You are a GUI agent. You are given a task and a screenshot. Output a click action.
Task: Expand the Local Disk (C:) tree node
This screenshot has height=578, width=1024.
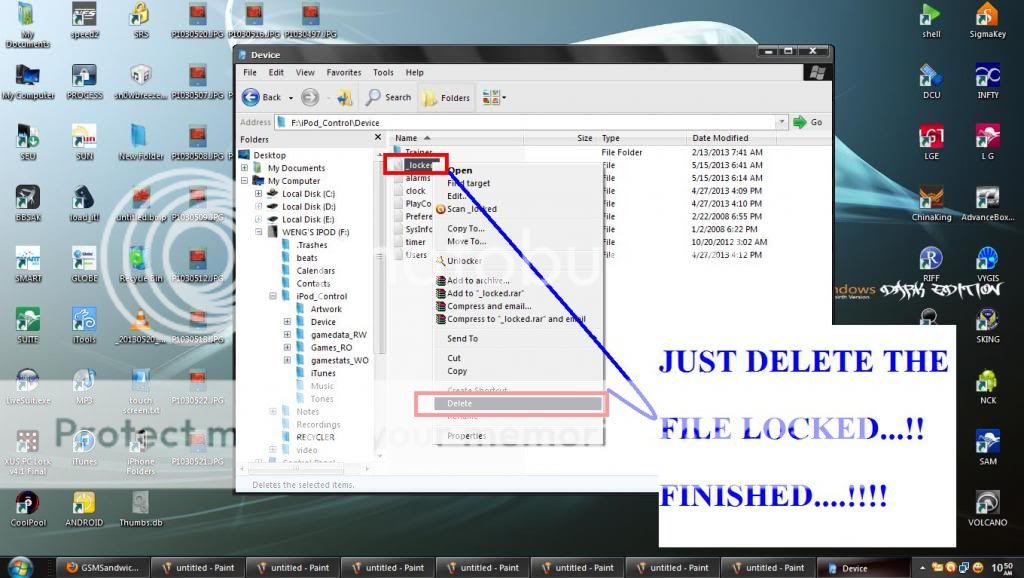[259, 194]
